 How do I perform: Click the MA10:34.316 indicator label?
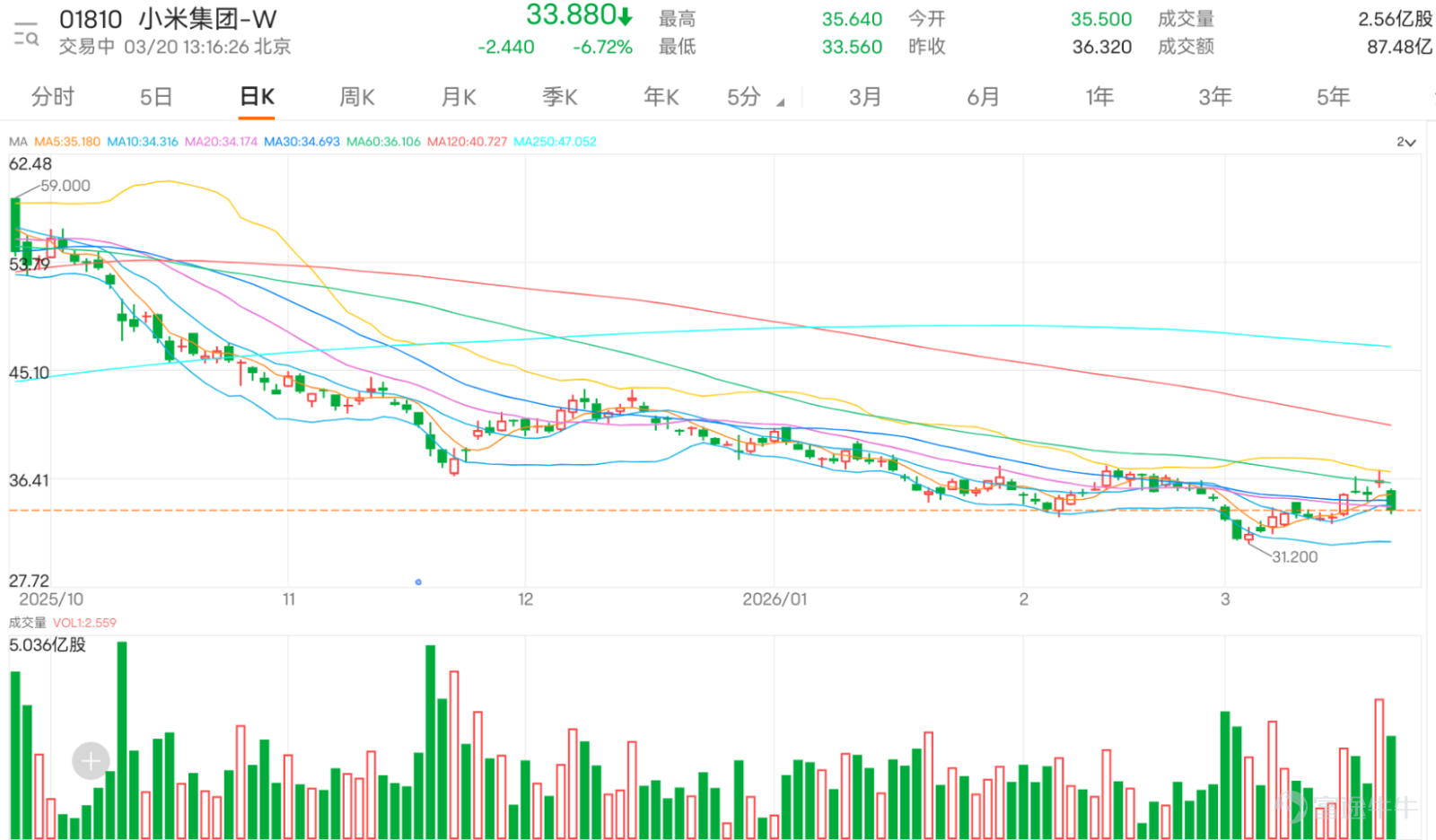coord(143,142)
